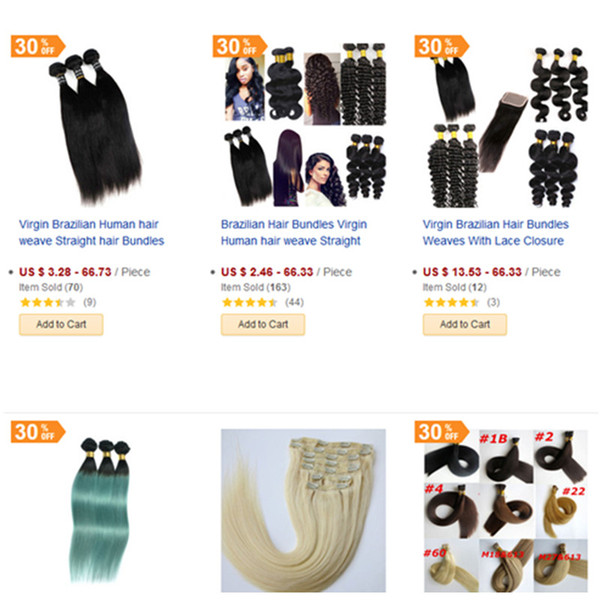Add the US $3.28 - 66.73 item to cart
This screenshot has width=600, height=600.
(61, 324)
